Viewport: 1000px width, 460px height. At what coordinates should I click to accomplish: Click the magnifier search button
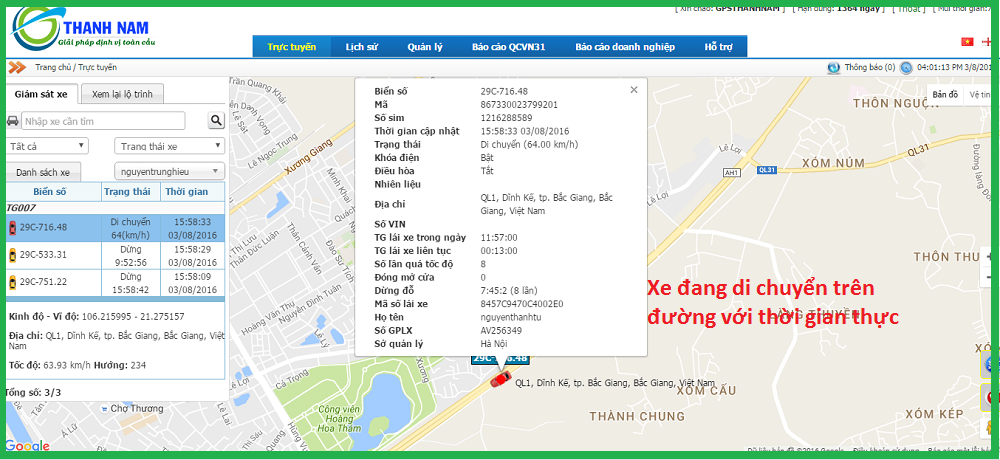click(x=216, y=121)
